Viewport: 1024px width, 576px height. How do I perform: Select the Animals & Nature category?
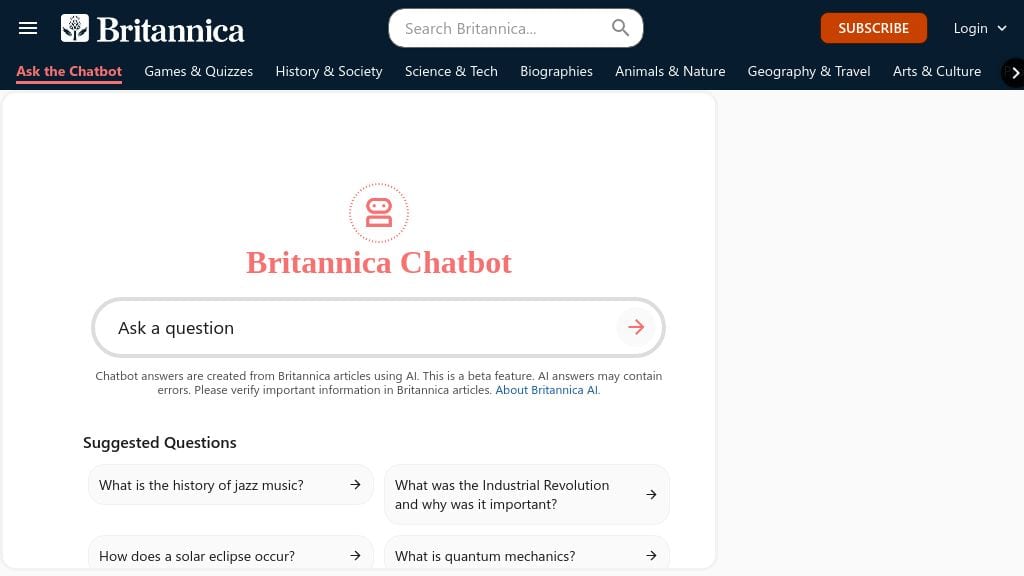tap(670, 71)
